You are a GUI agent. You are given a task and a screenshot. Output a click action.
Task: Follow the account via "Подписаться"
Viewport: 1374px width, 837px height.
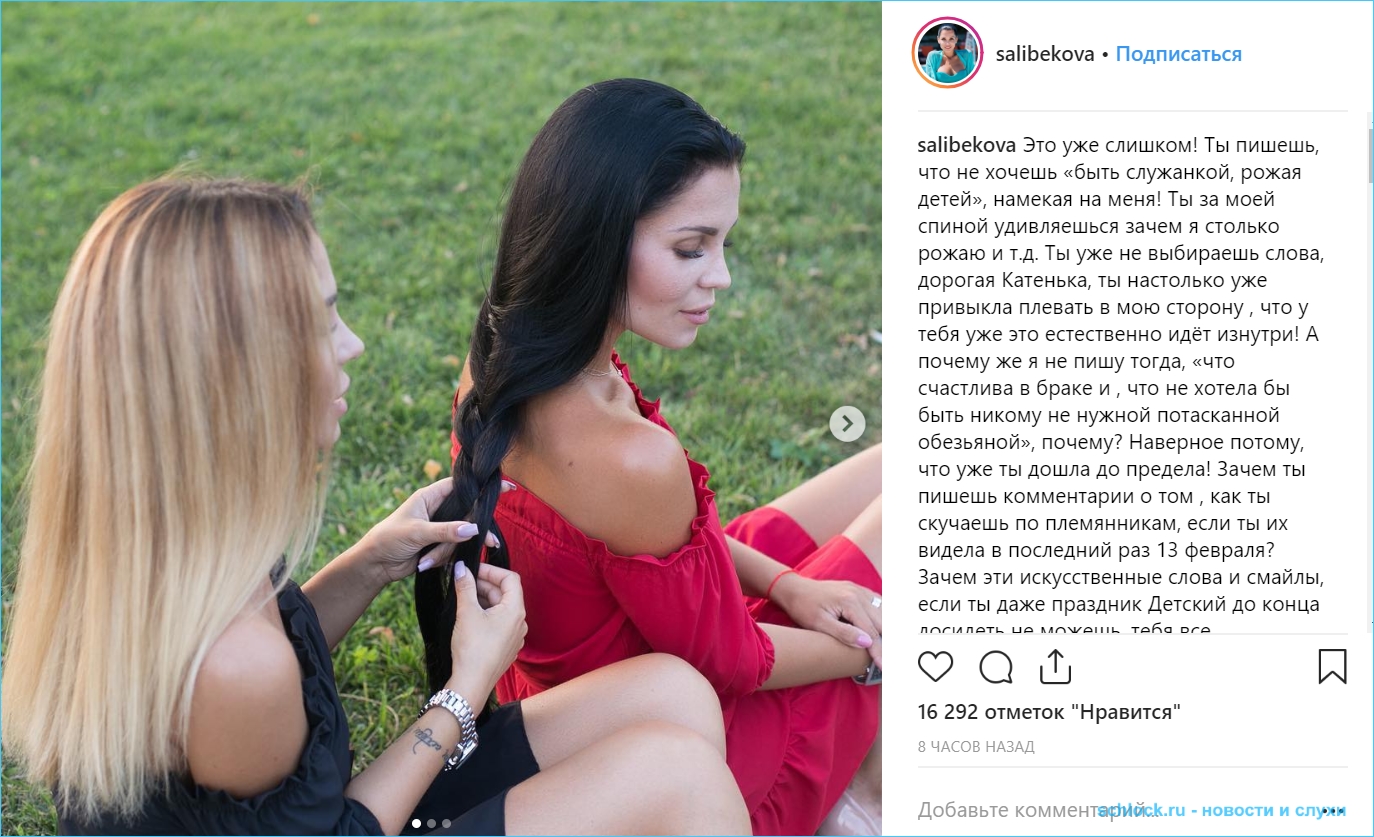point(1178,54)
